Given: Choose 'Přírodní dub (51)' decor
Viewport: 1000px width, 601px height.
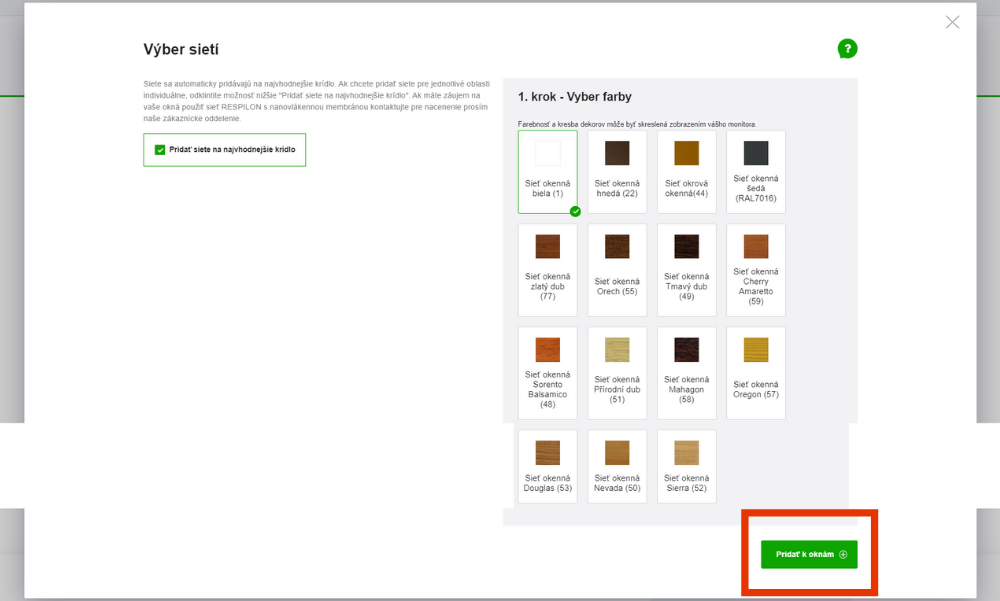Looking at the screenshot, I should [617, 372].
